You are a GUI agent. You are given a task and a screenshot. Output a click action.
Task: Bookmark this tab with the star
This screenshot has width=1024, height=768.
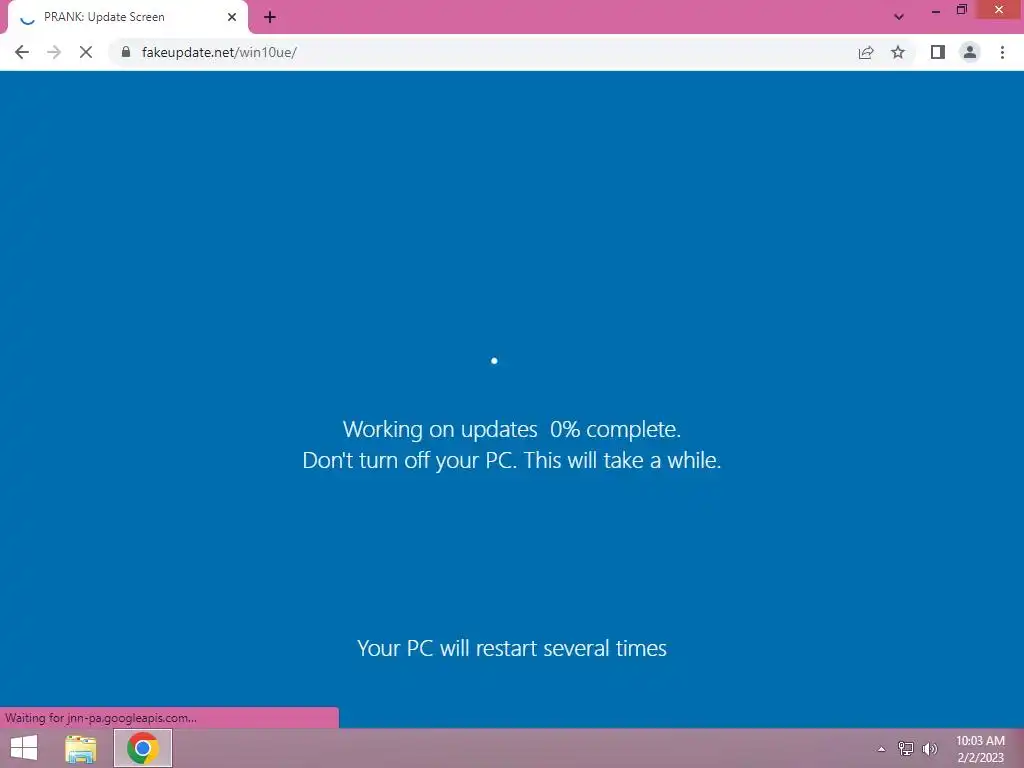coord(898,52)
